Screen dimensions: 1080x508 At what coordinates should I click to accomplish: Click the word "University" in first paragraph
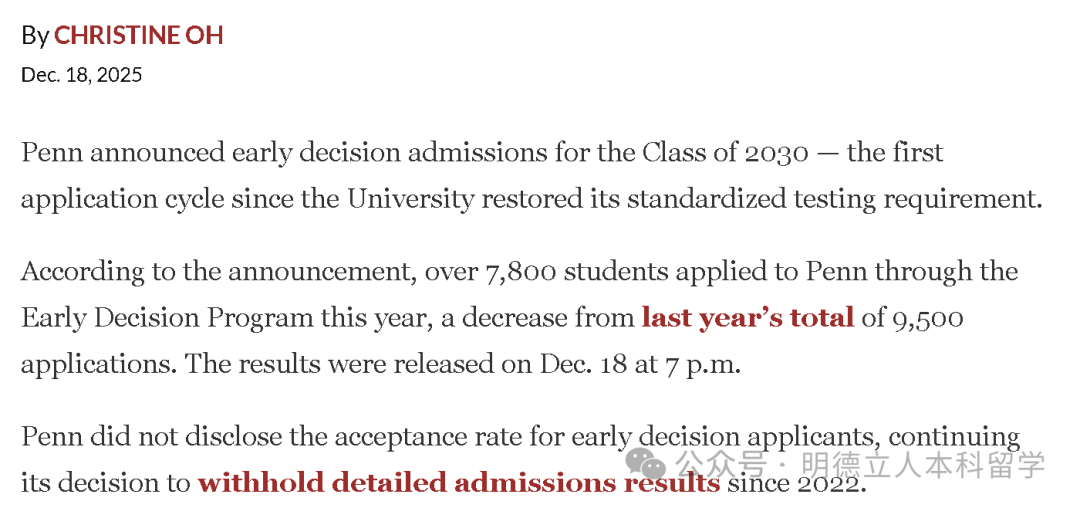pos(410,198)
